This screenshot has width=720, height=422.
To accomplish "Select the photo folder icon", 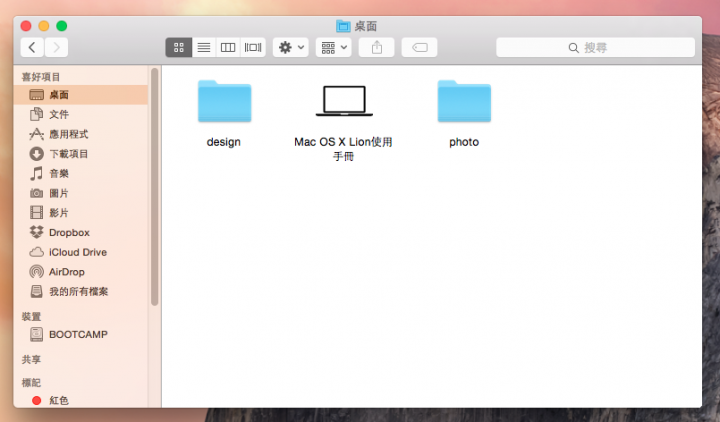I will (464, 101).
